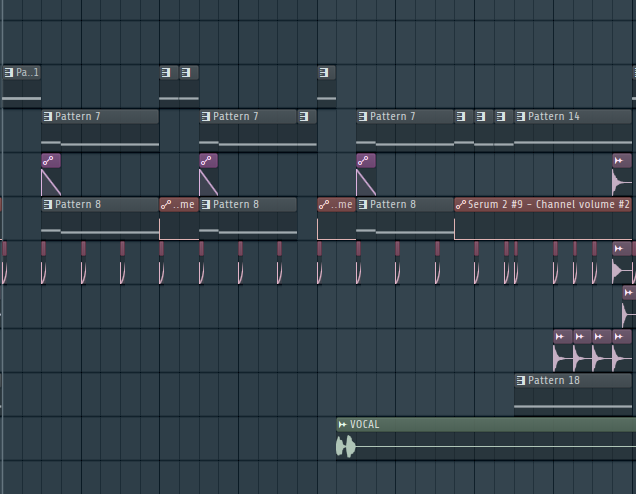Select the first '..me' automation clip
The image size is (636, 494).
click(x=179, y=205)
